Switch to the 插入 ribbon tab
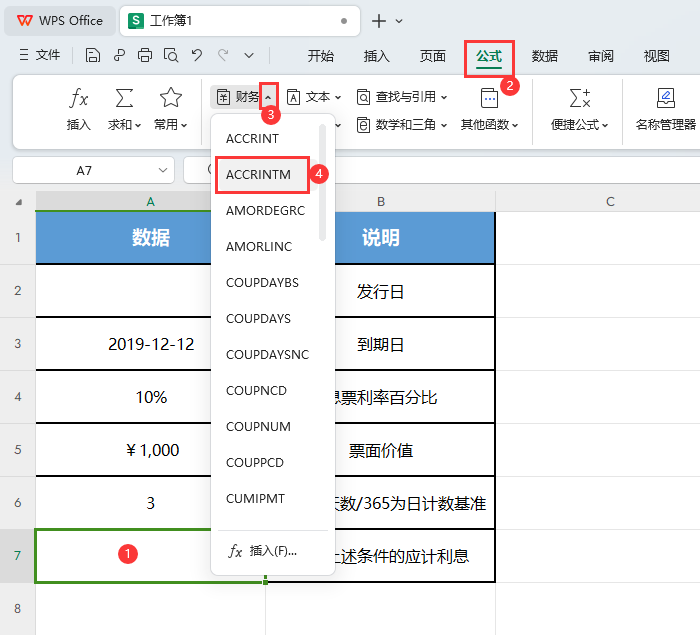The width and height of the screenshot is (700, 635). pyautogui.click(x=376, y=56)
